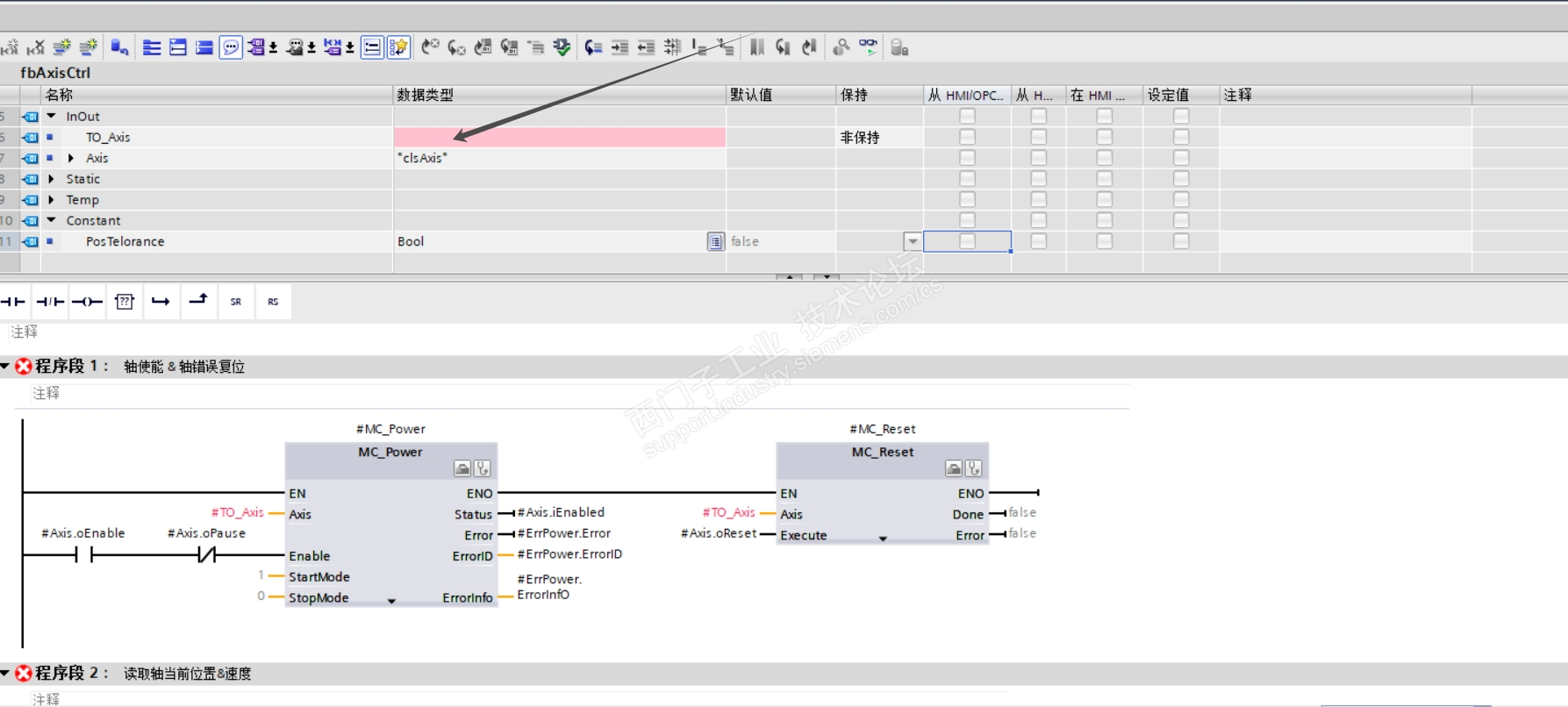Click the 数据类型 column header

[560, 95]
